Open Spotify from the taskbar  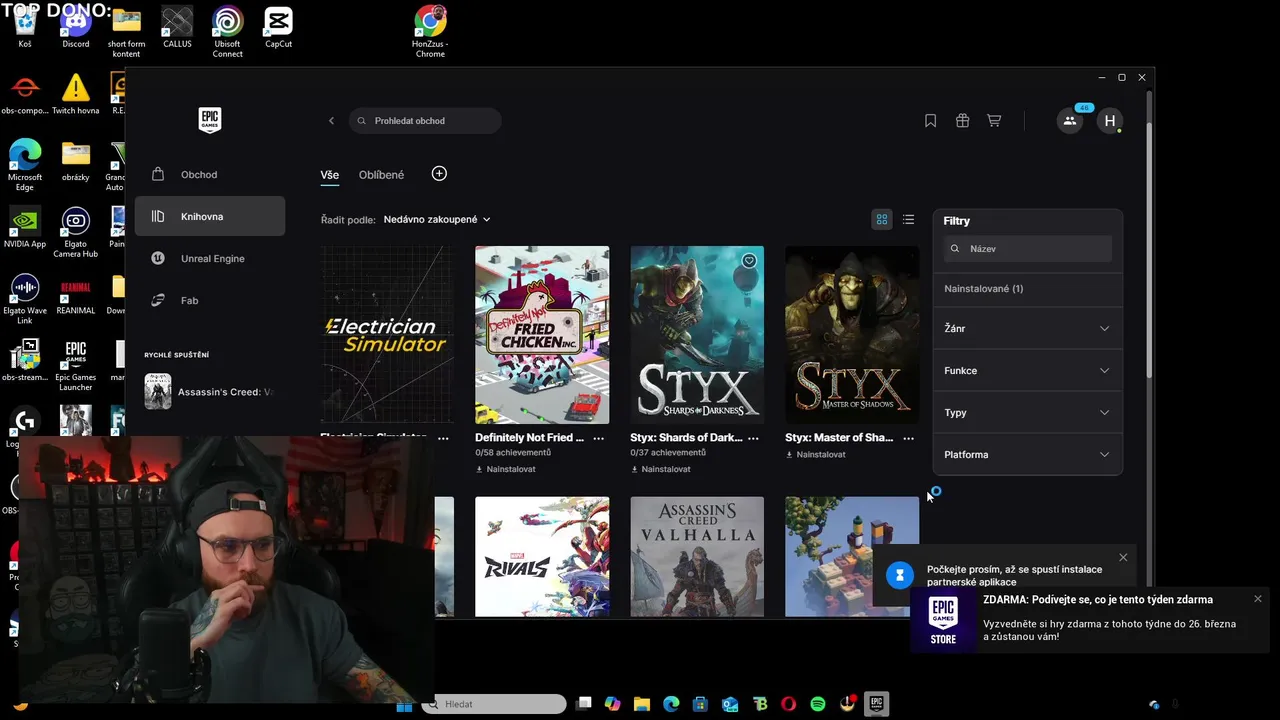coord(818,704)
